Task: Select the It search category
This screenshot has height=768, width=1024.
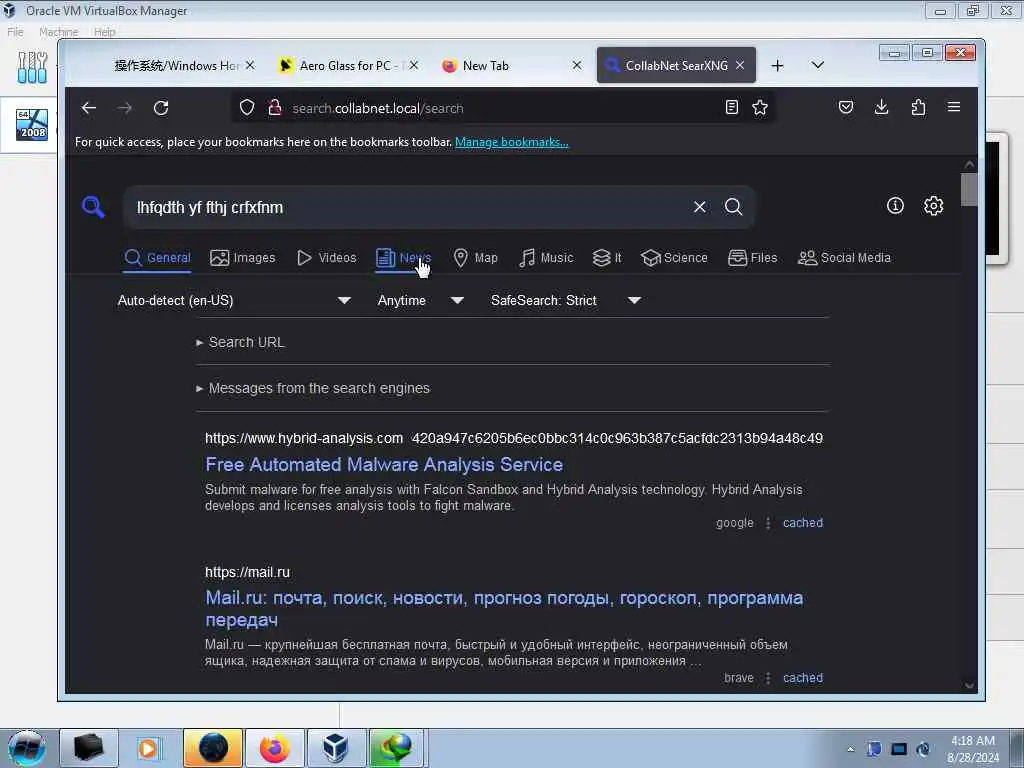Action: 607,258
